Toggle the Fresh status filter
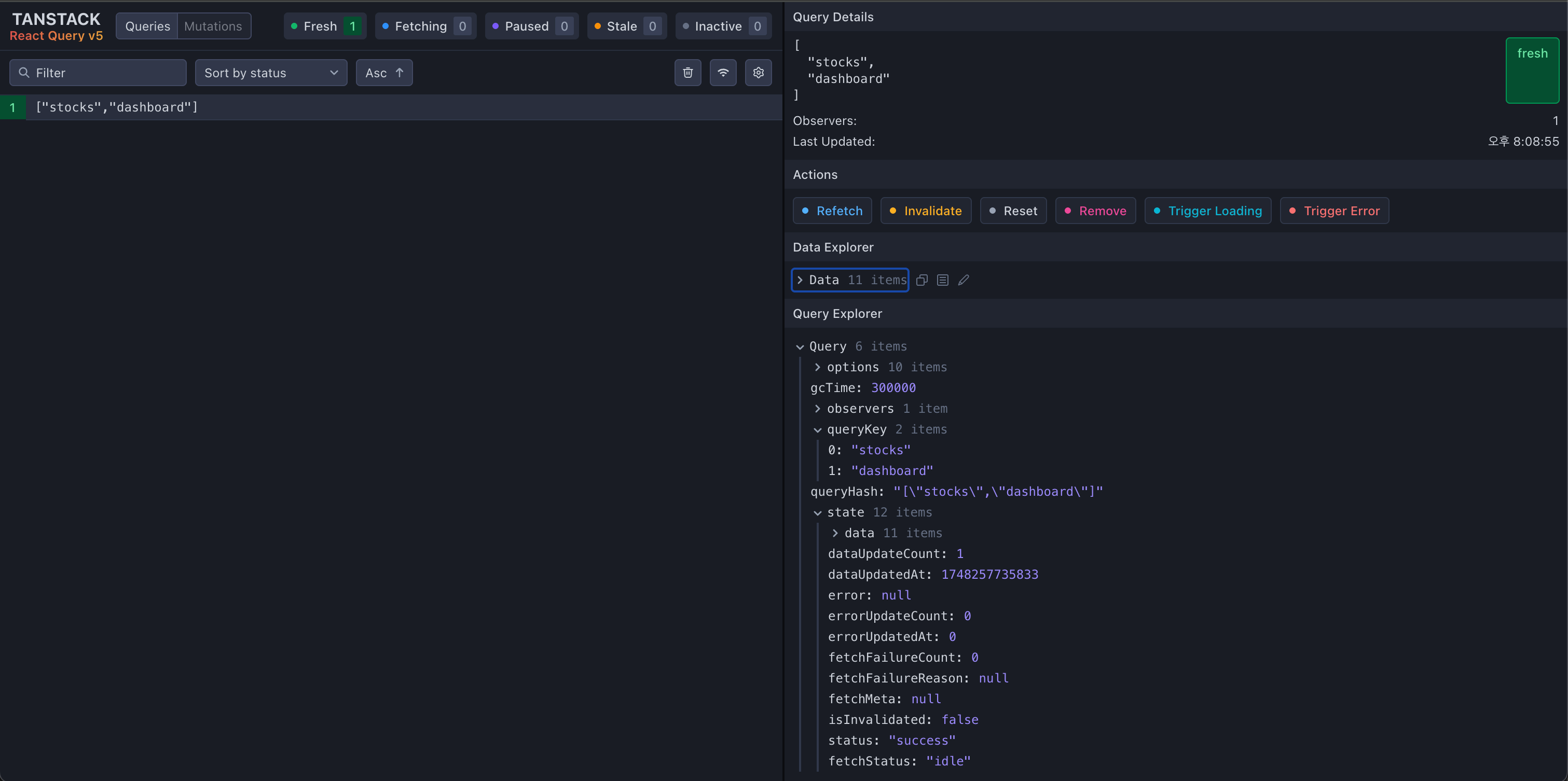 [325, 26]
